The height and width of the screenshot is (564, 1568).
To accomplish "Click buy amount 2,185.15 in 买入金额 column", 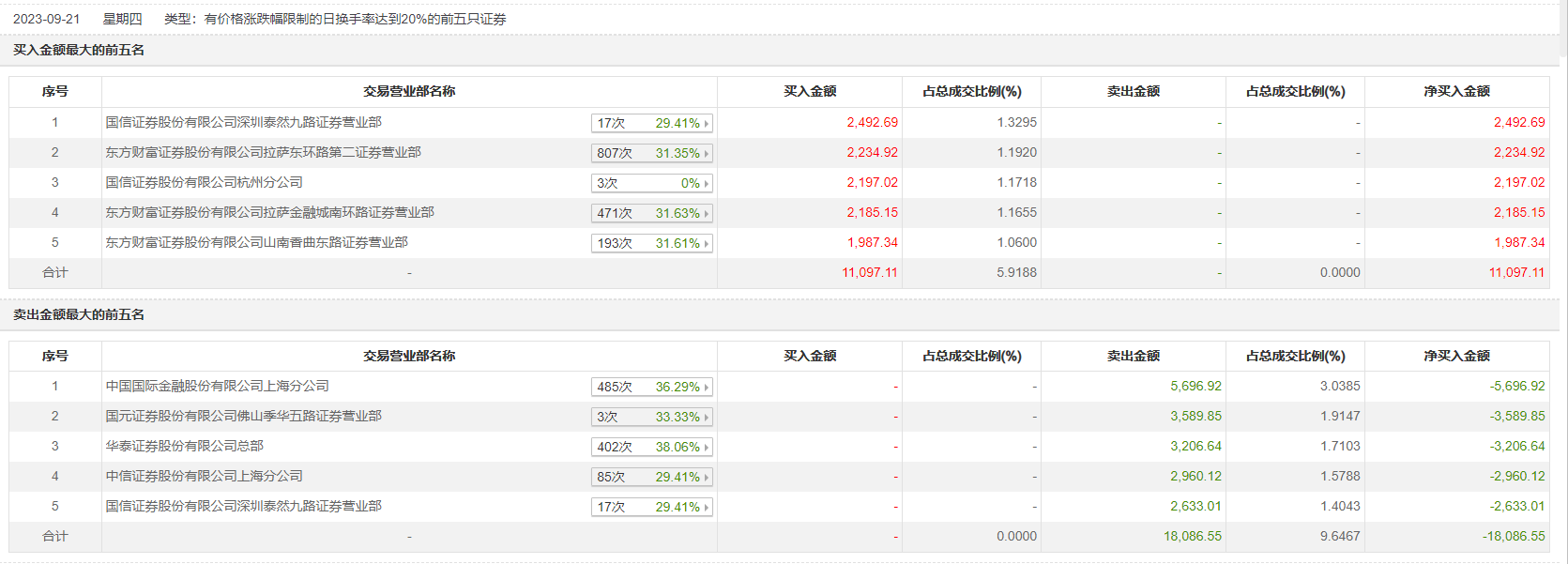I will [872, 212].
